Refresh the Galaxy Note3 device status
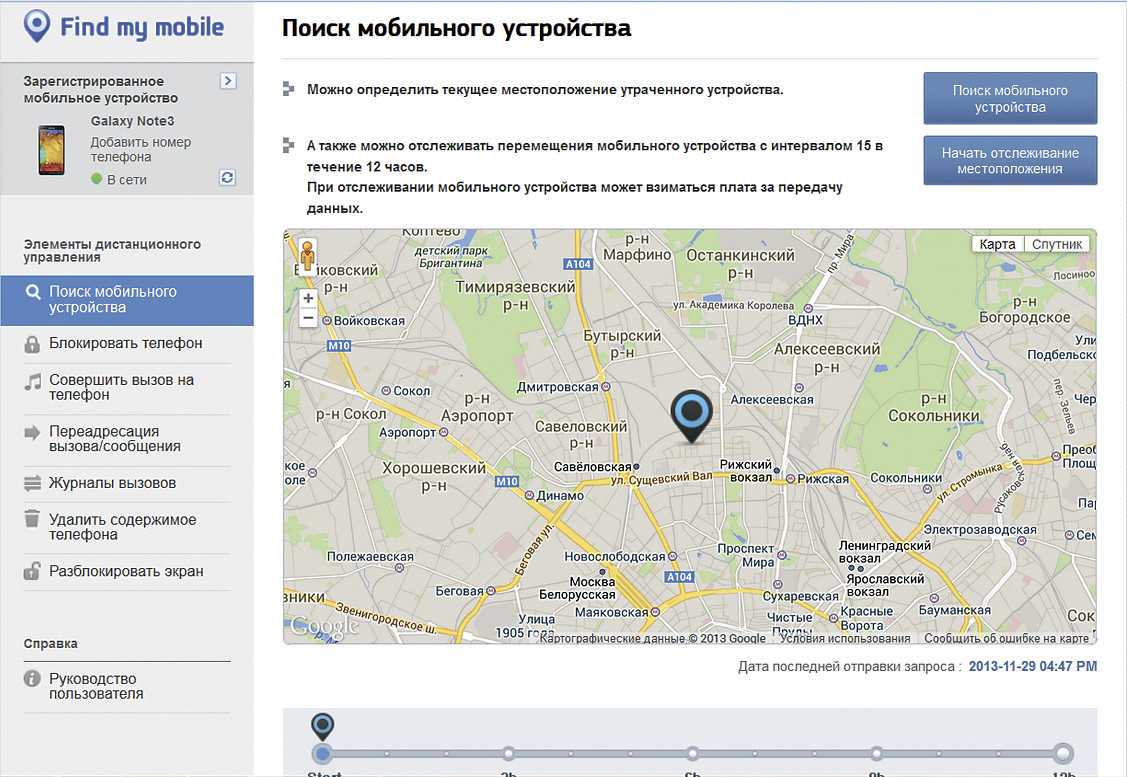Viewport: 1127px width, 777px height. tap(227, 178)
